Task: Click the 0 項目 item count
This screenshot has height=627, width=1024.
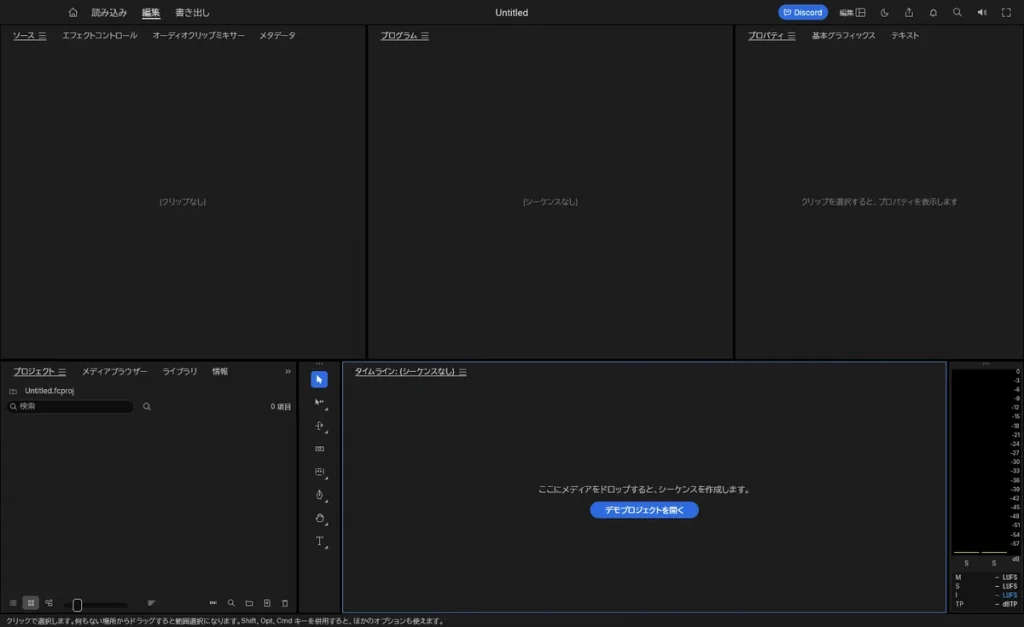Action: click(x=281, y=406)
